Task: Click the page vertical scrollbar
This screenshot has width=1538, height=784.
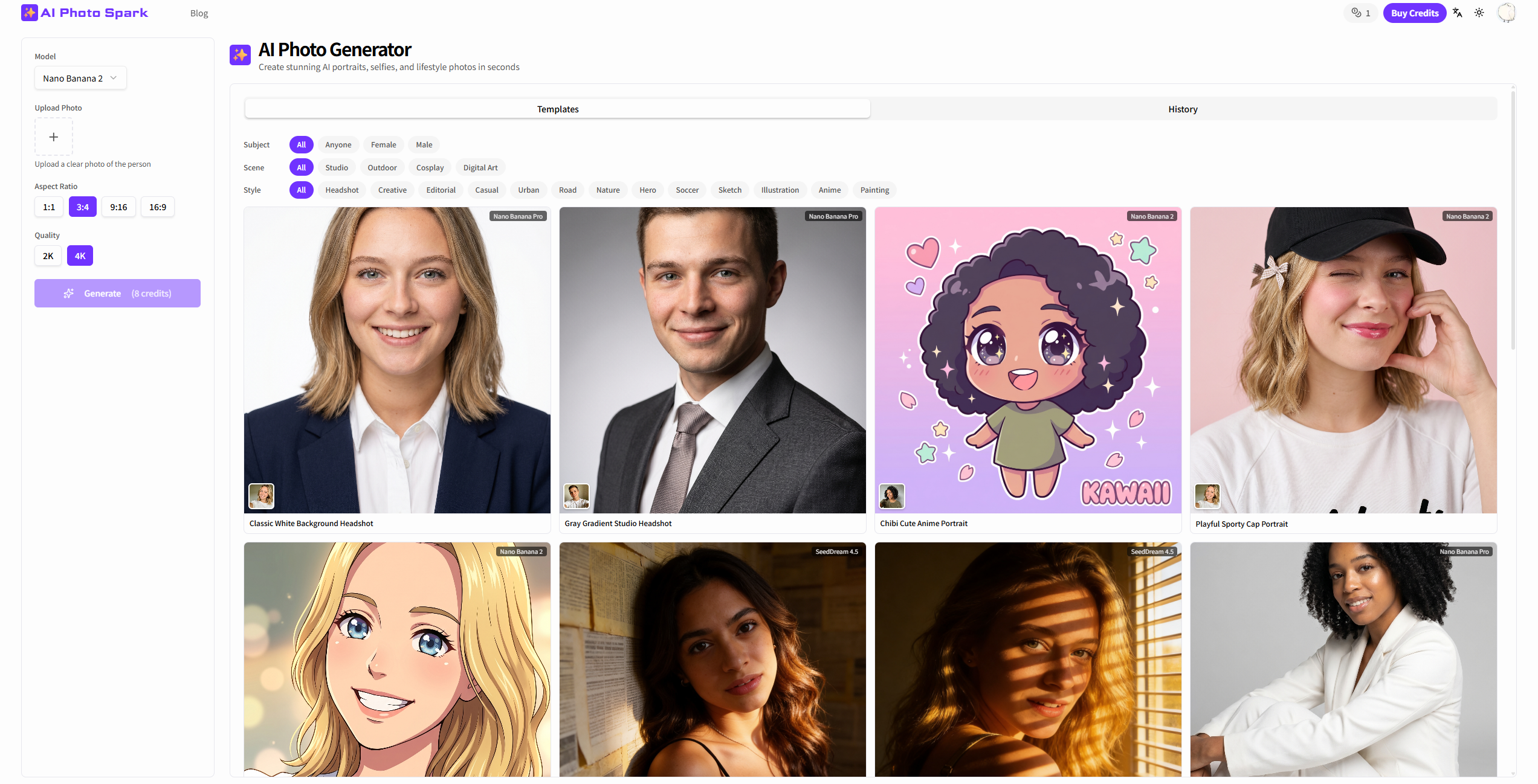Action: coord(1513,220)
